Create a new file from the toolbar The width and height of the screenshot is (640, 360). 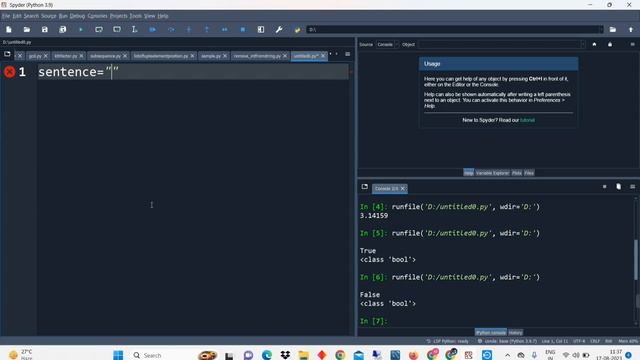point(9,29)
